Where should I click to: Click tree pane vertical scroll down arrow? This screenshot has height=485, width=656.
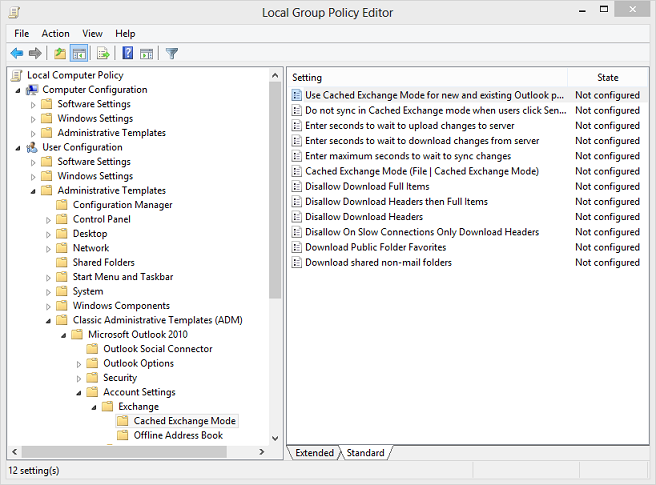pyautogui.click(x=275, y=438)
